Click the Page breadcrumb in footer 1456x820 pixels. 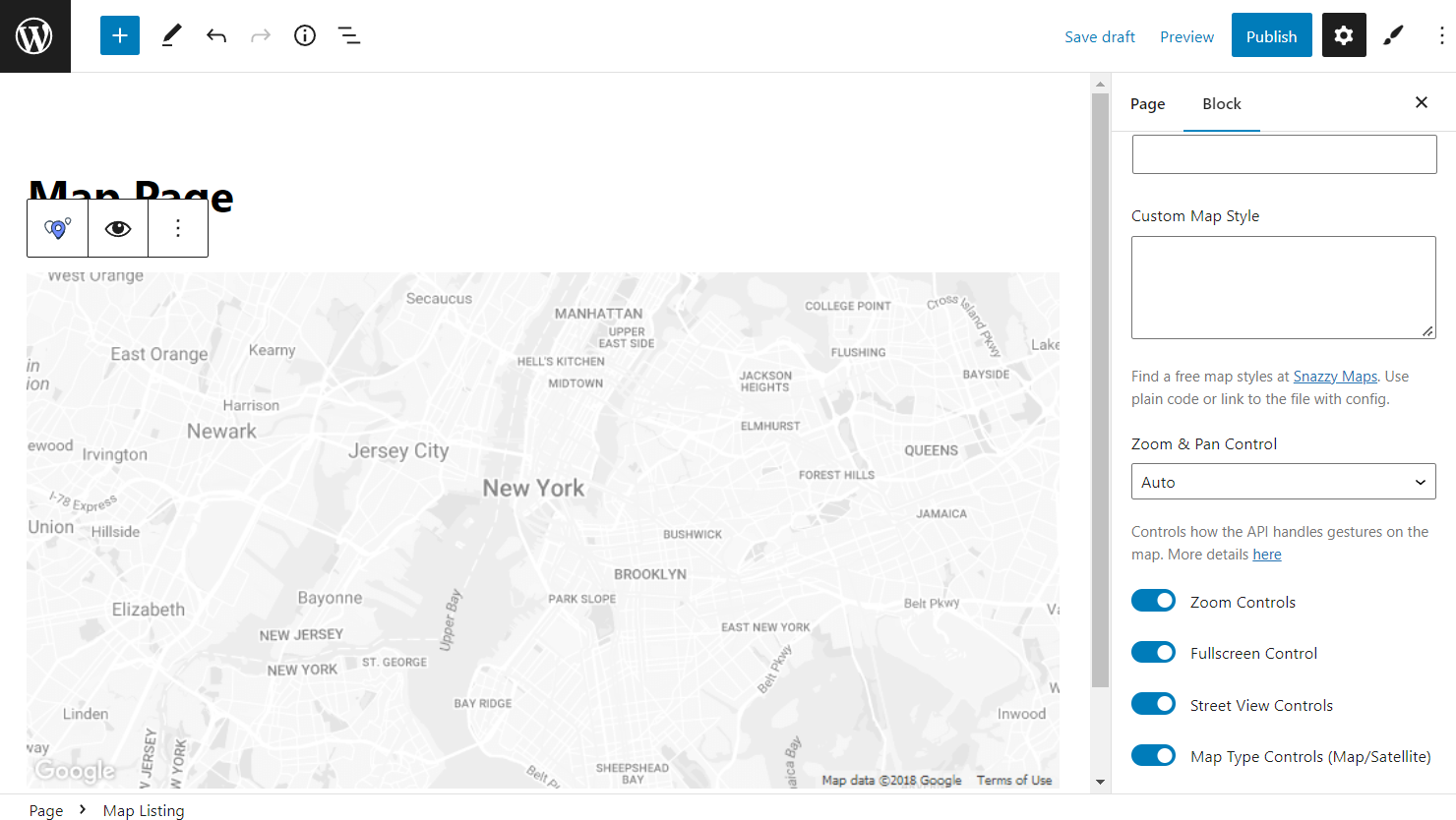coord(46,810)
